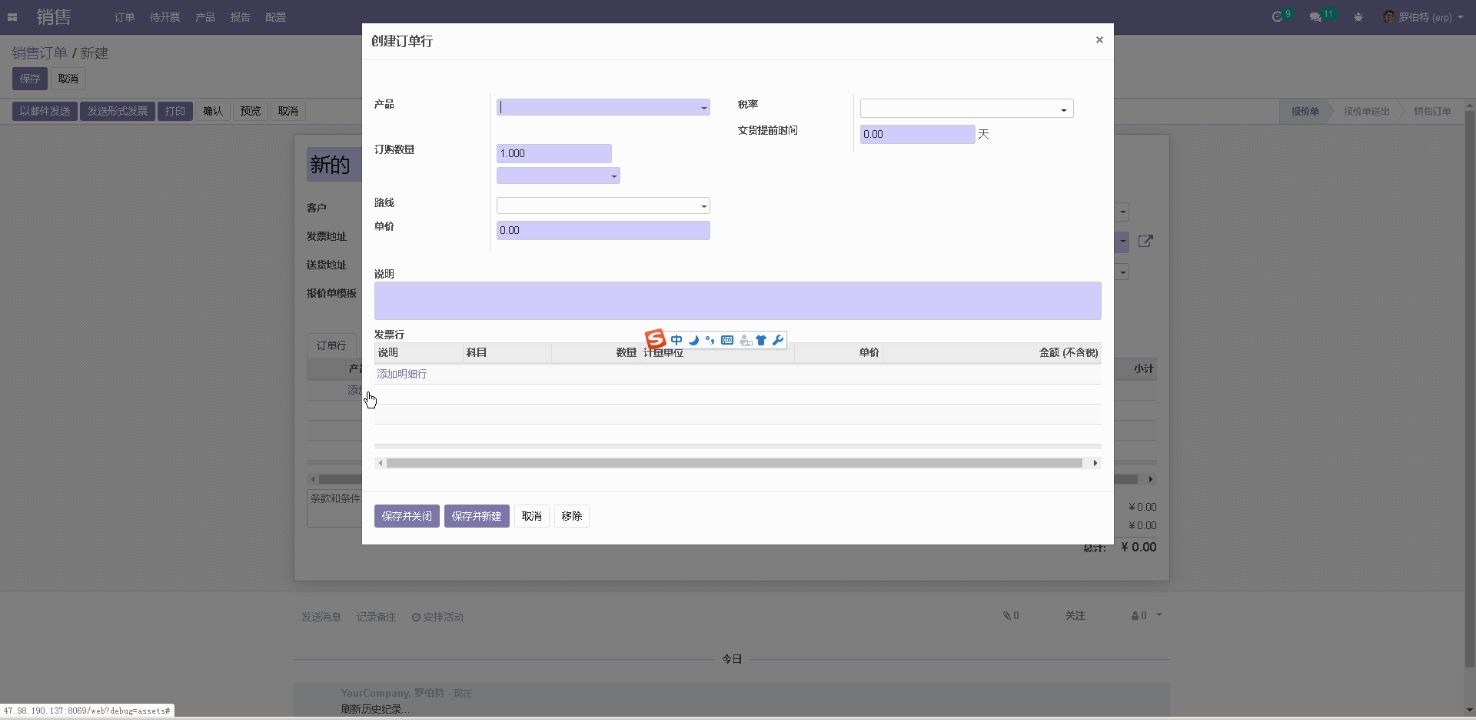Click 打印 button
The height and width of the screenshot is (720, 1476).
click(x=175, y=111)
